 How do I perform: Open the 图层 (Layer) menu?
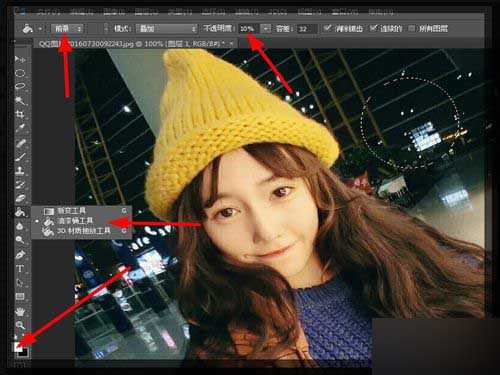click(147, 12)
